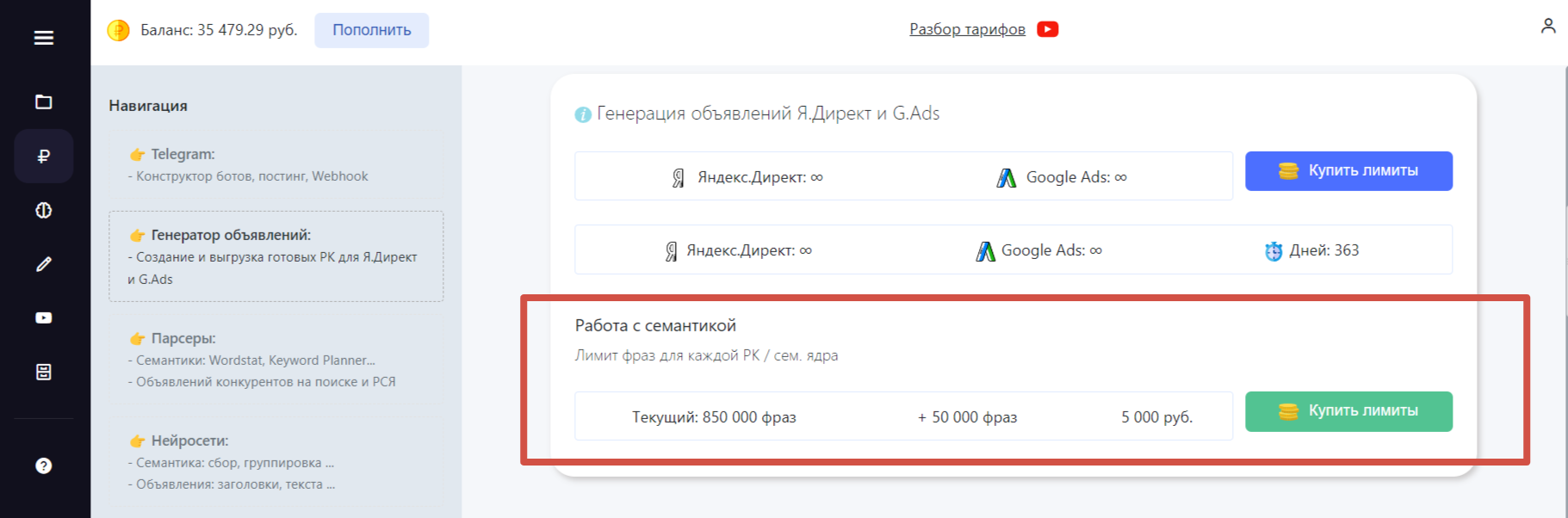1568x518 pixels.
Task: Click the red YouTube icon near Разбор тарифов
Action: [x=1048, y=29]
